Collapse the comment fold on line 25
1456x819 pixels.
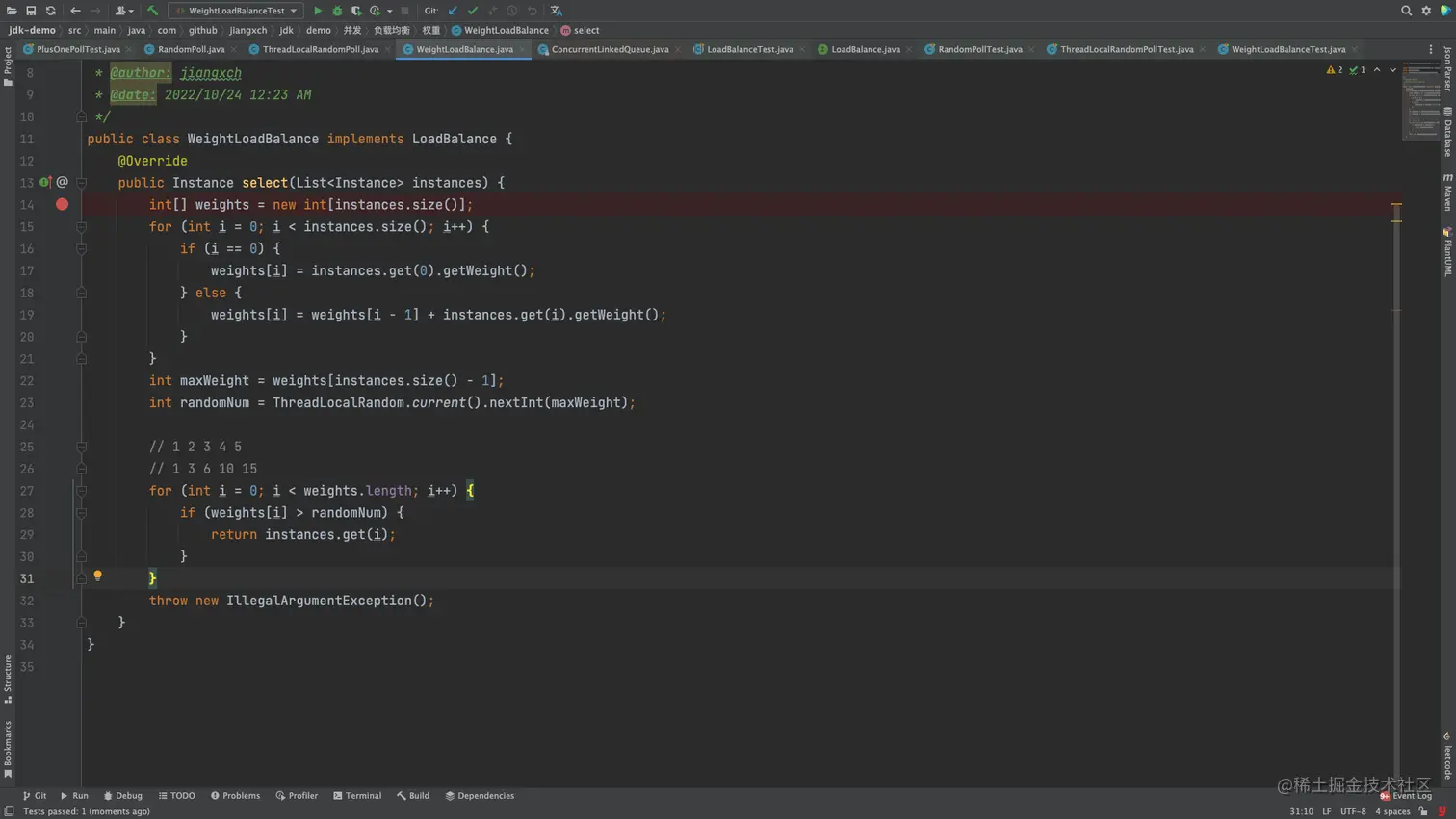tap(82, 448)
